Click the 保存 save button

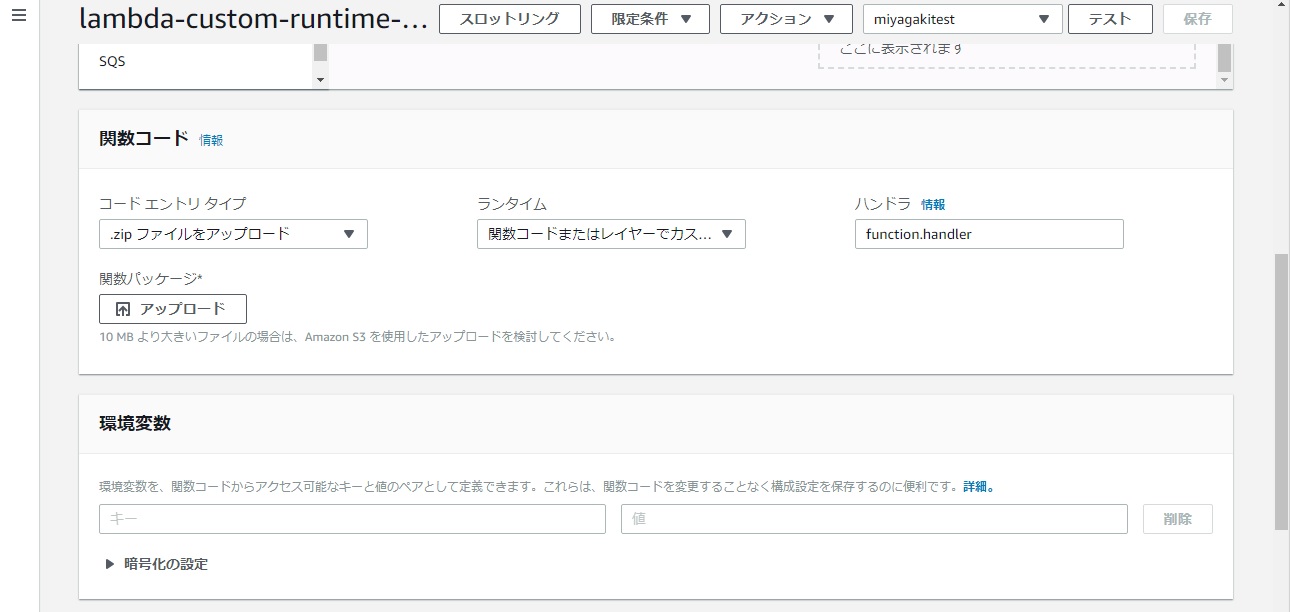[1197, 19]
